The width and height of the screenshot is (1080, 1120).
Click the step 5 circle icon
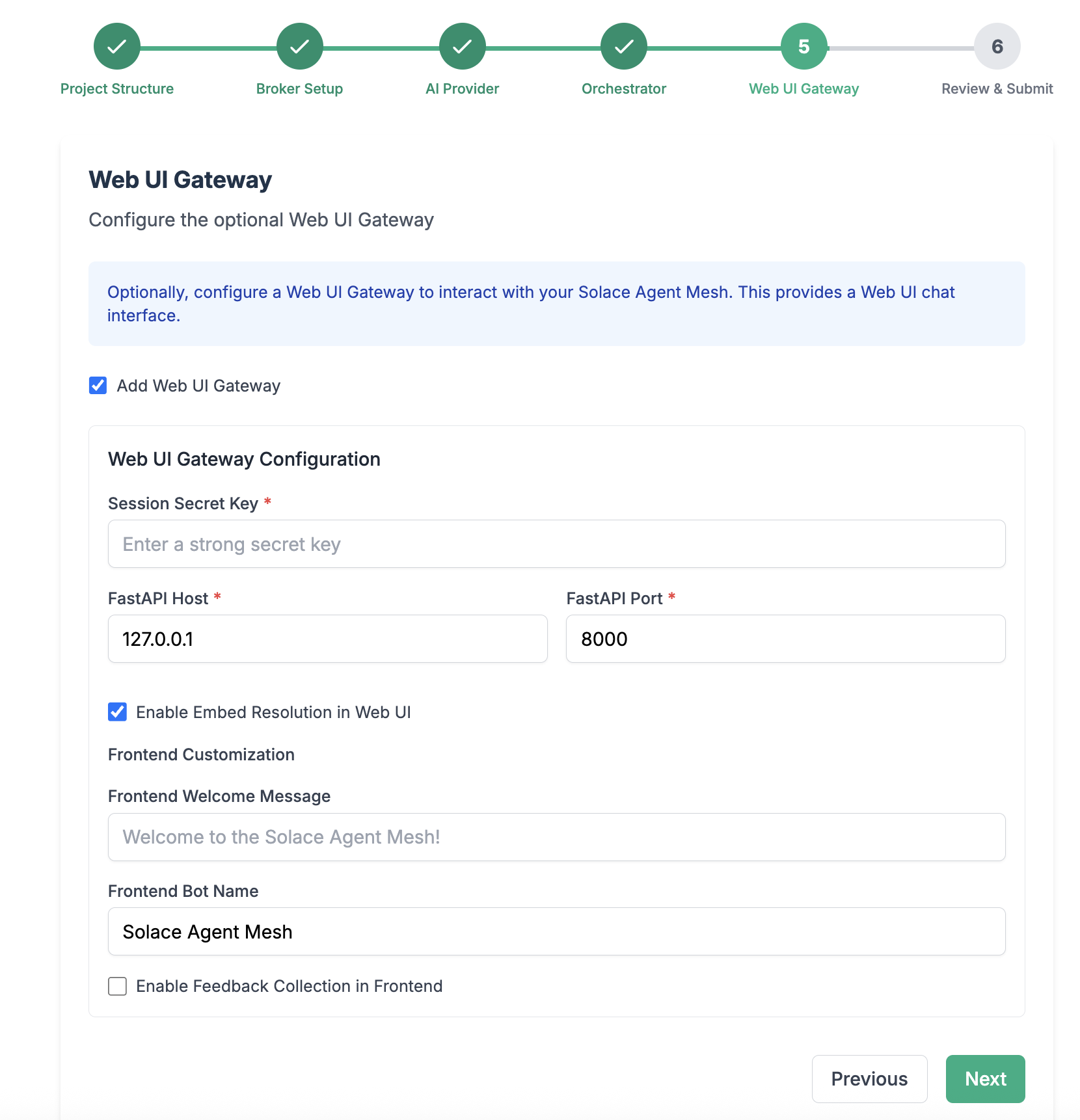pos(803,46)
